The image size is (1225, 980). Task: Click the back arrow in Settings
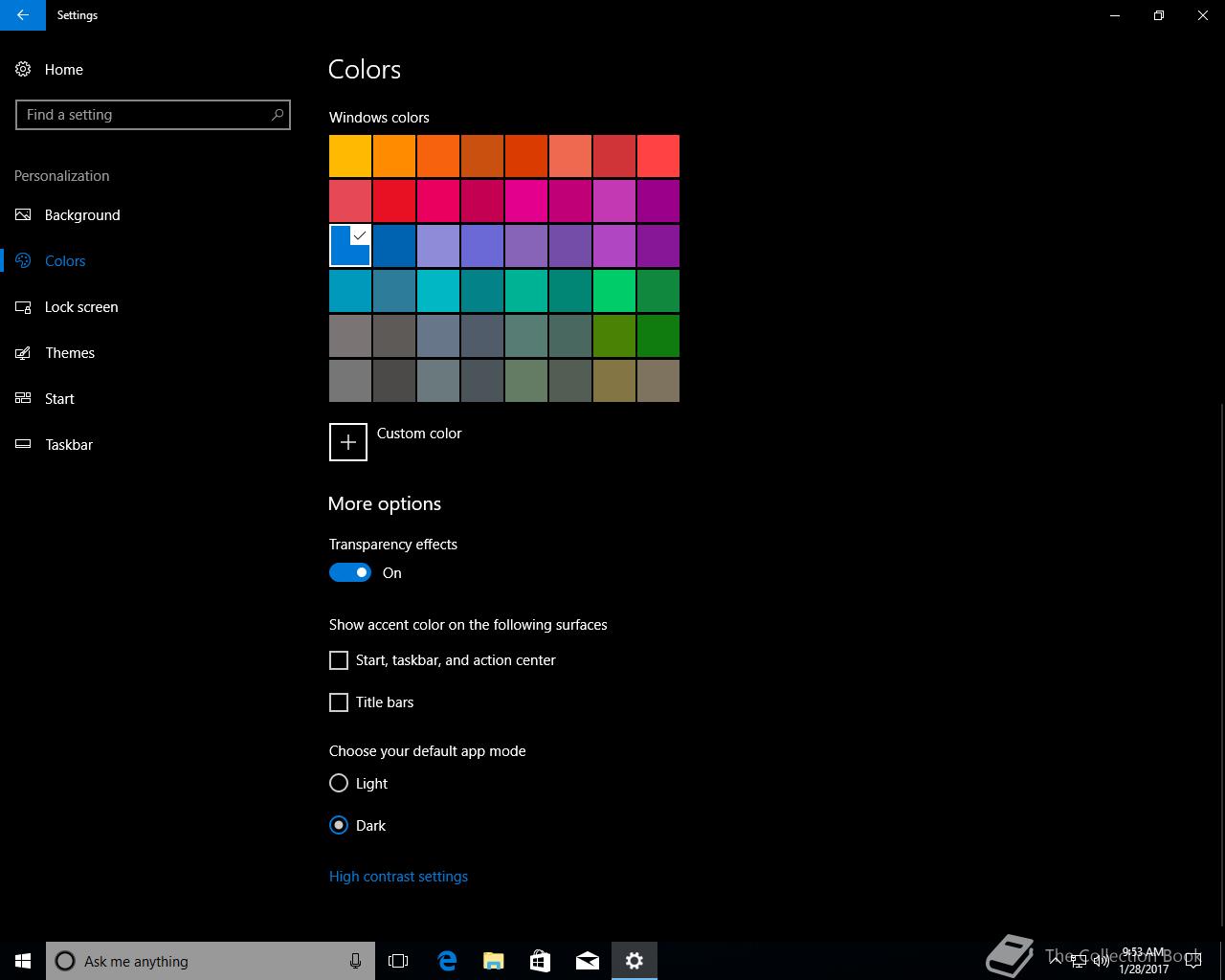coord(23,15)
